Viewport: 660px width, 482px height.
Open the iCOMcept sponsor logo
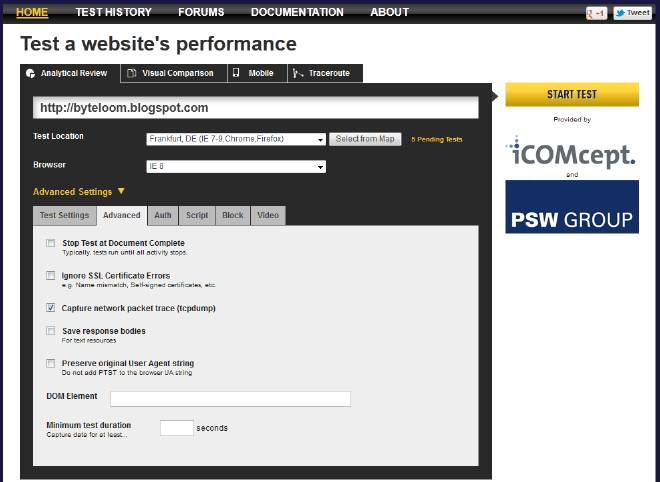[572, 152]
